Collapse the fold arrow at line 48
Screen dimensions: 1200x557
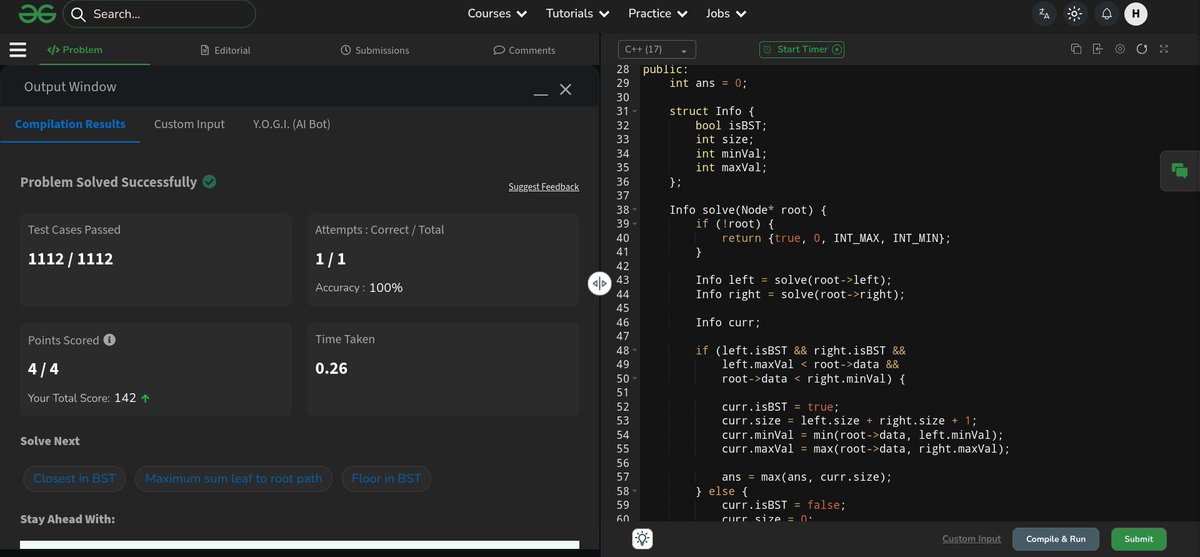634,351
